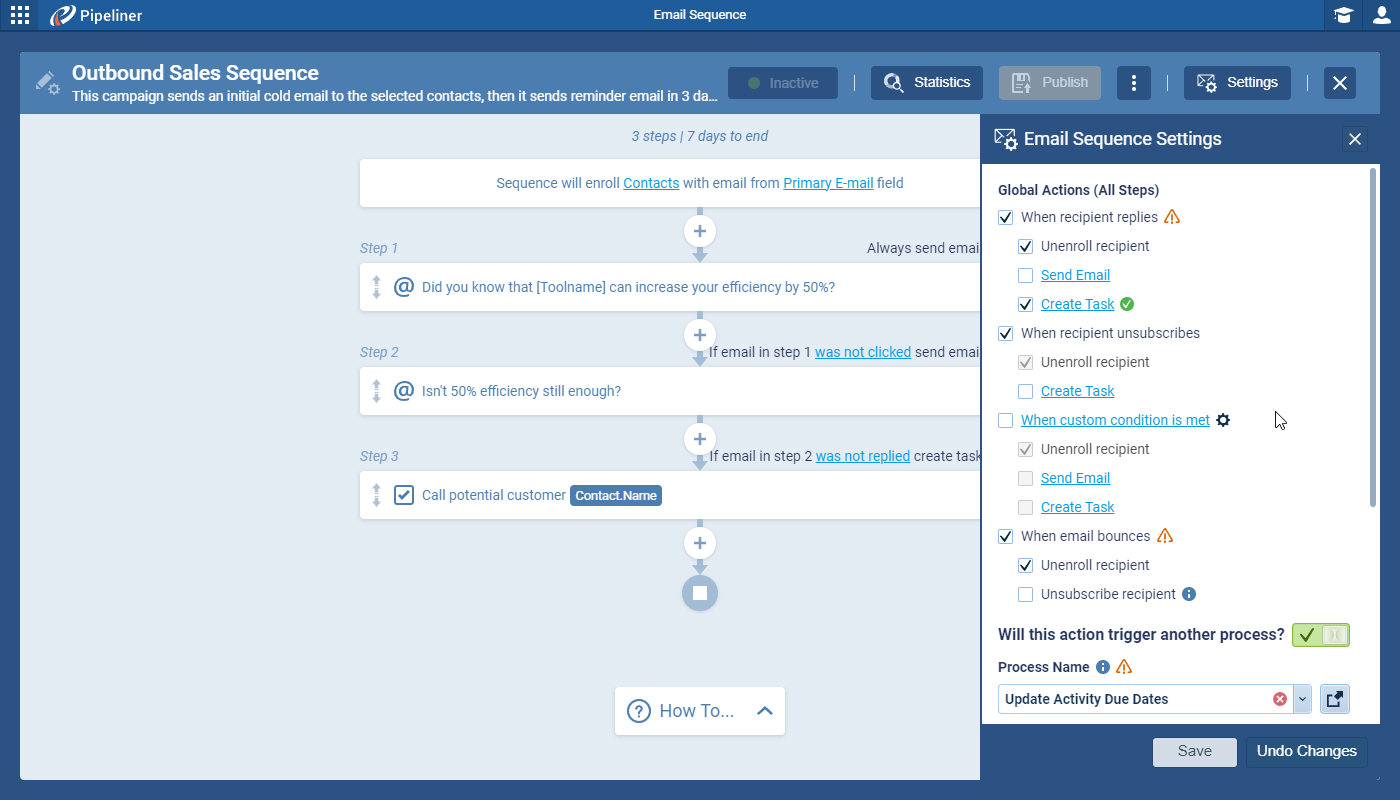The image size is (1400, 800).
Task: Toggle the trigger another process switch
Action: [x=1320, y=635]
